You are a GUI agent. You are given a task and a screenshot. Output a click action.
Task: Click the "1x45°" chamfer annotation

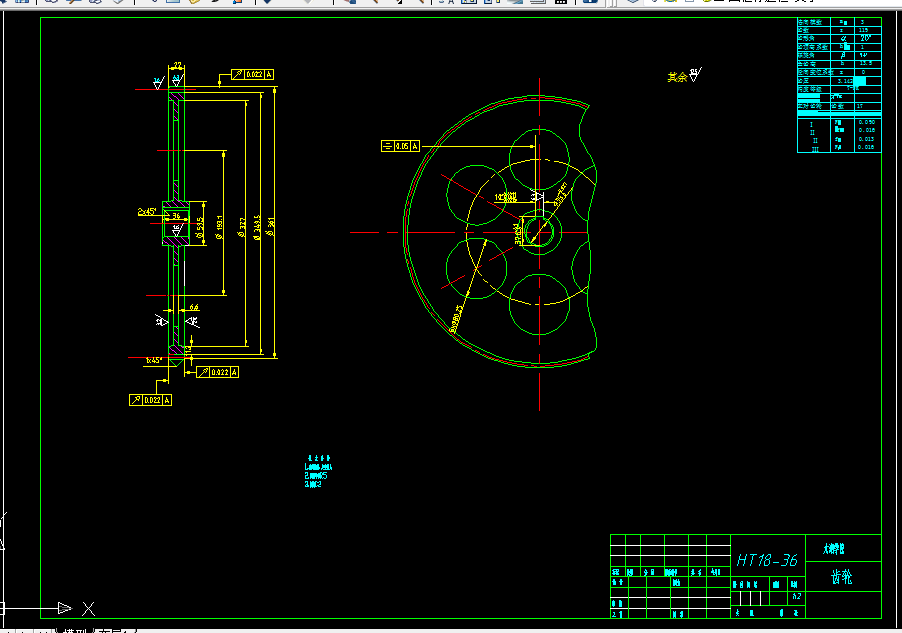pos(154,360)
